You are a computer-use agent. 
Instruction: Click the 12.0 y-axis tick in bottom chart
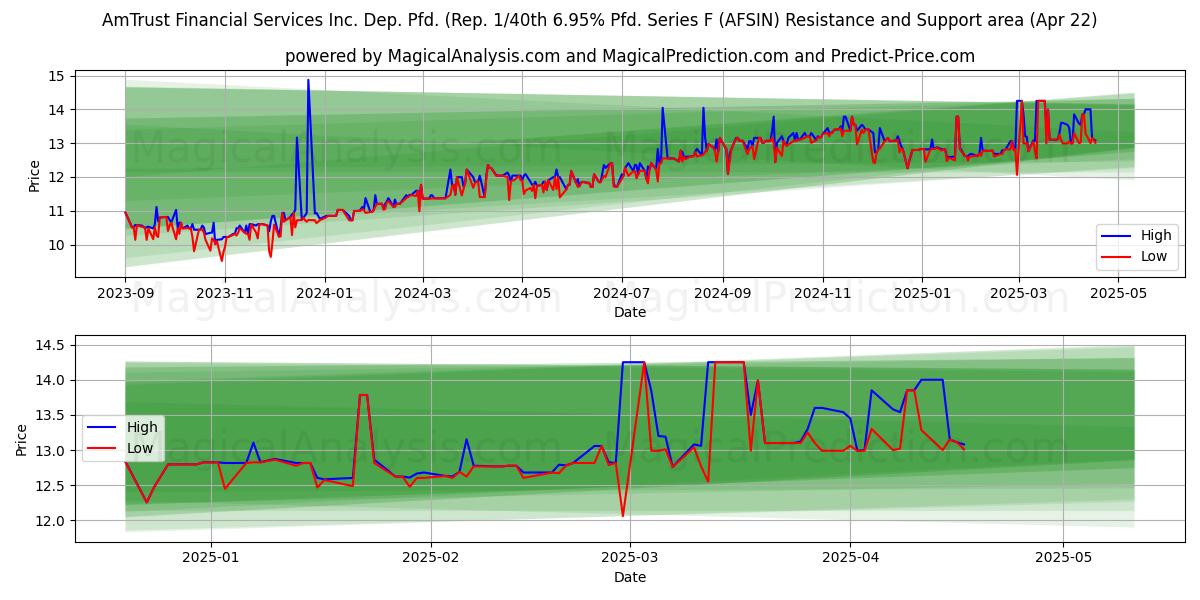pos(51,521)
